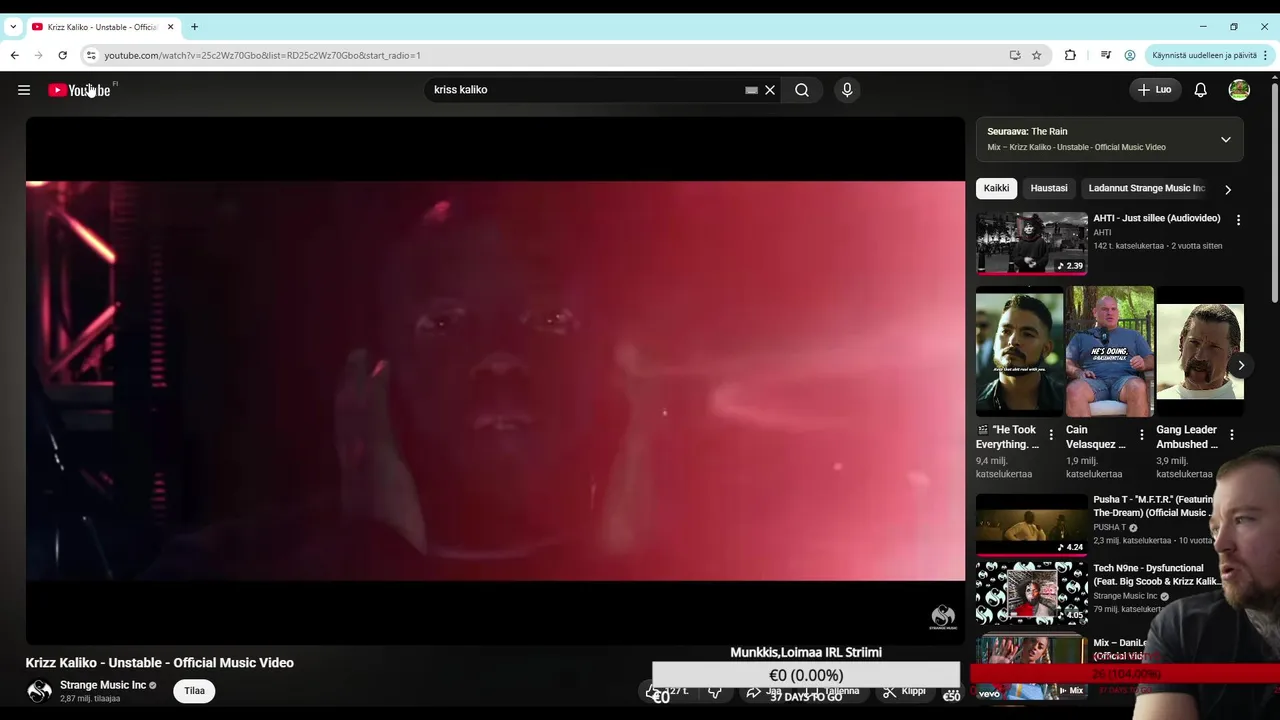Open the Luo create menu
1280x720 pixels.
click(x=1154, y=90)
